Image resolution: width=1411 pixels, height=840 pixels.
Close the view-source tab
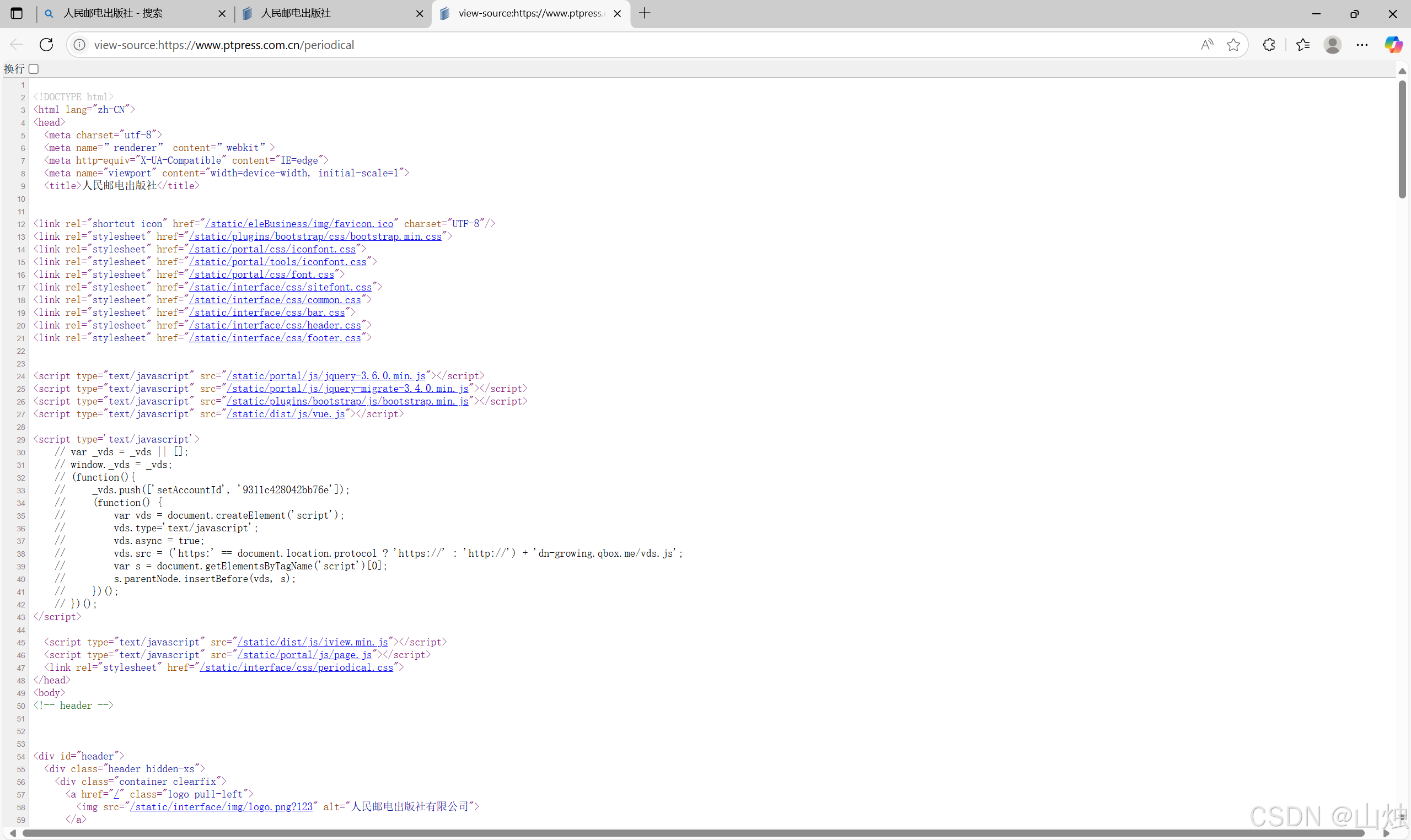(x=617, y=14)
